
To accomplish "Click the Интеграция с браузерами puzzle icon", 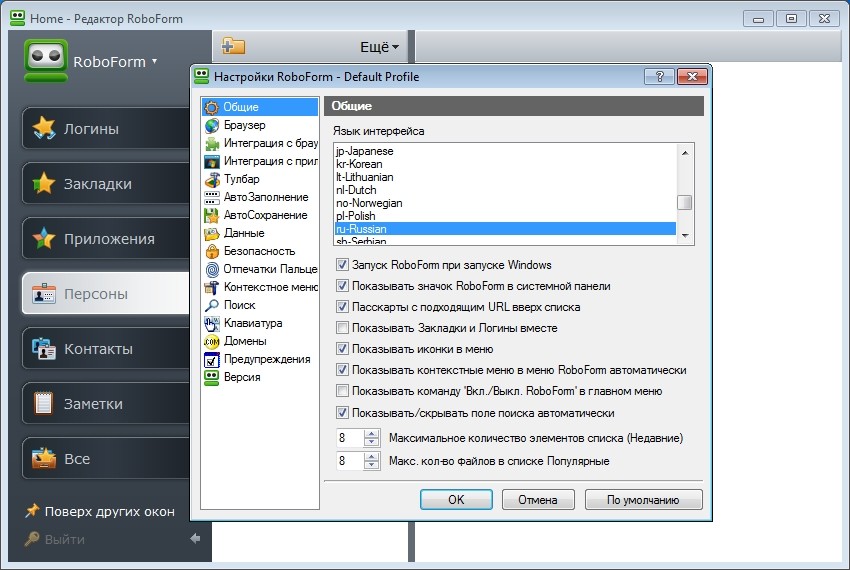I will click(x=211, y=144).
